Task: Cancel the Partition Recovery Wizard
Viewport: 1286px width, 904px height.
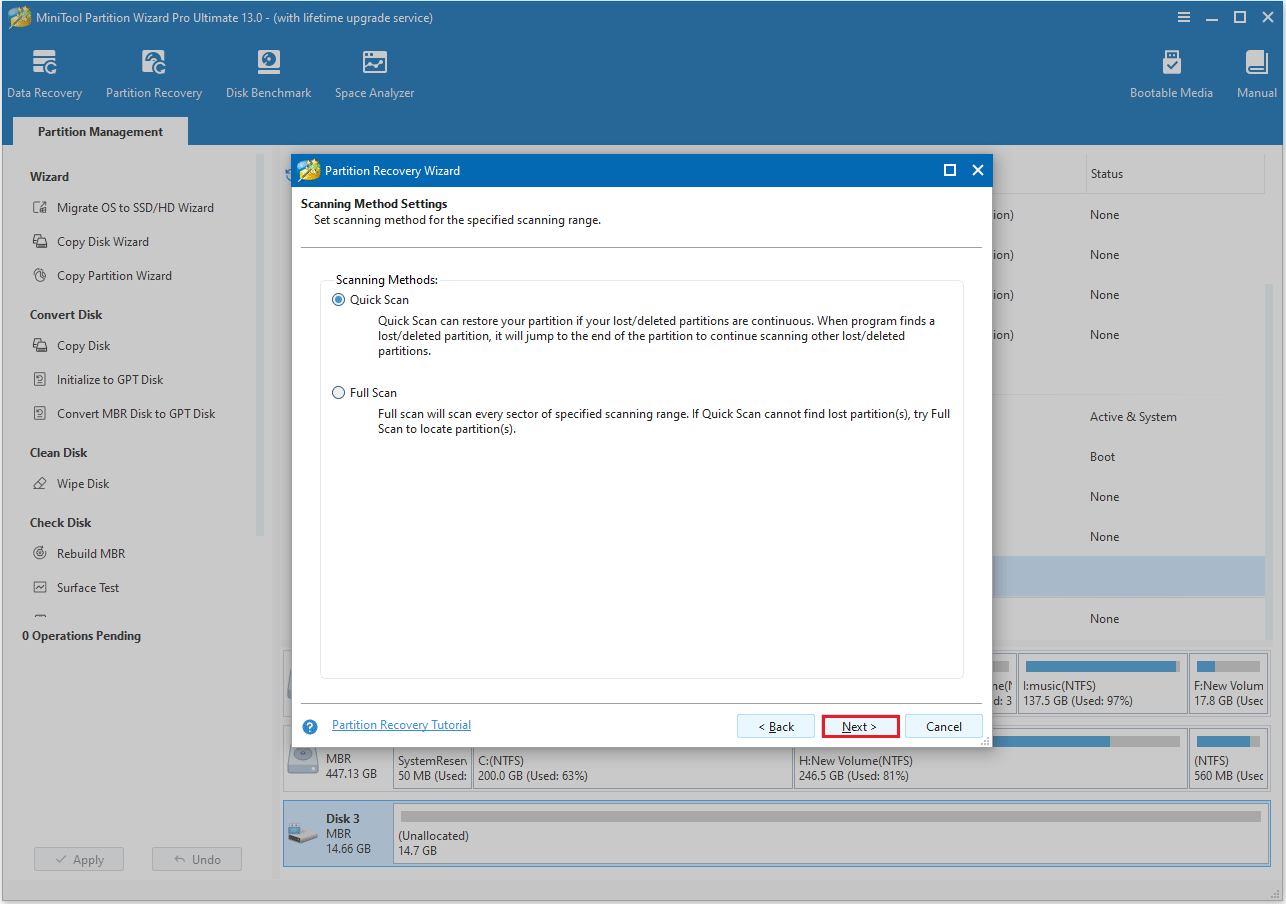Action: (944, 727)
